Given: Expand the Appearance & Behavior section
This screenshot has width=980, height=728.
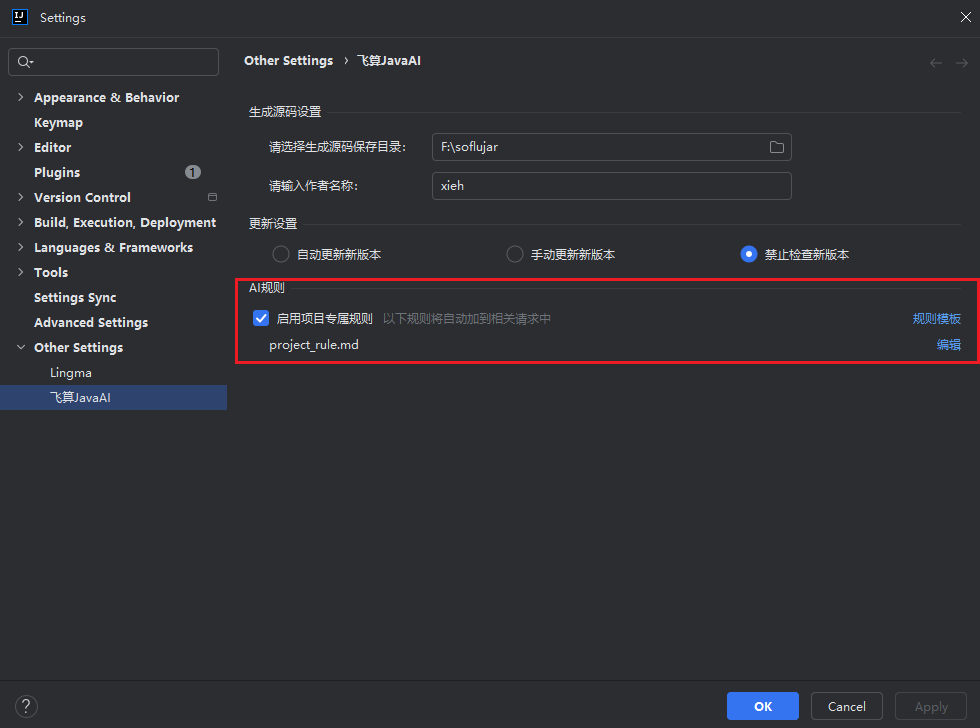Looking at the screenshot, I should (21, 97).
